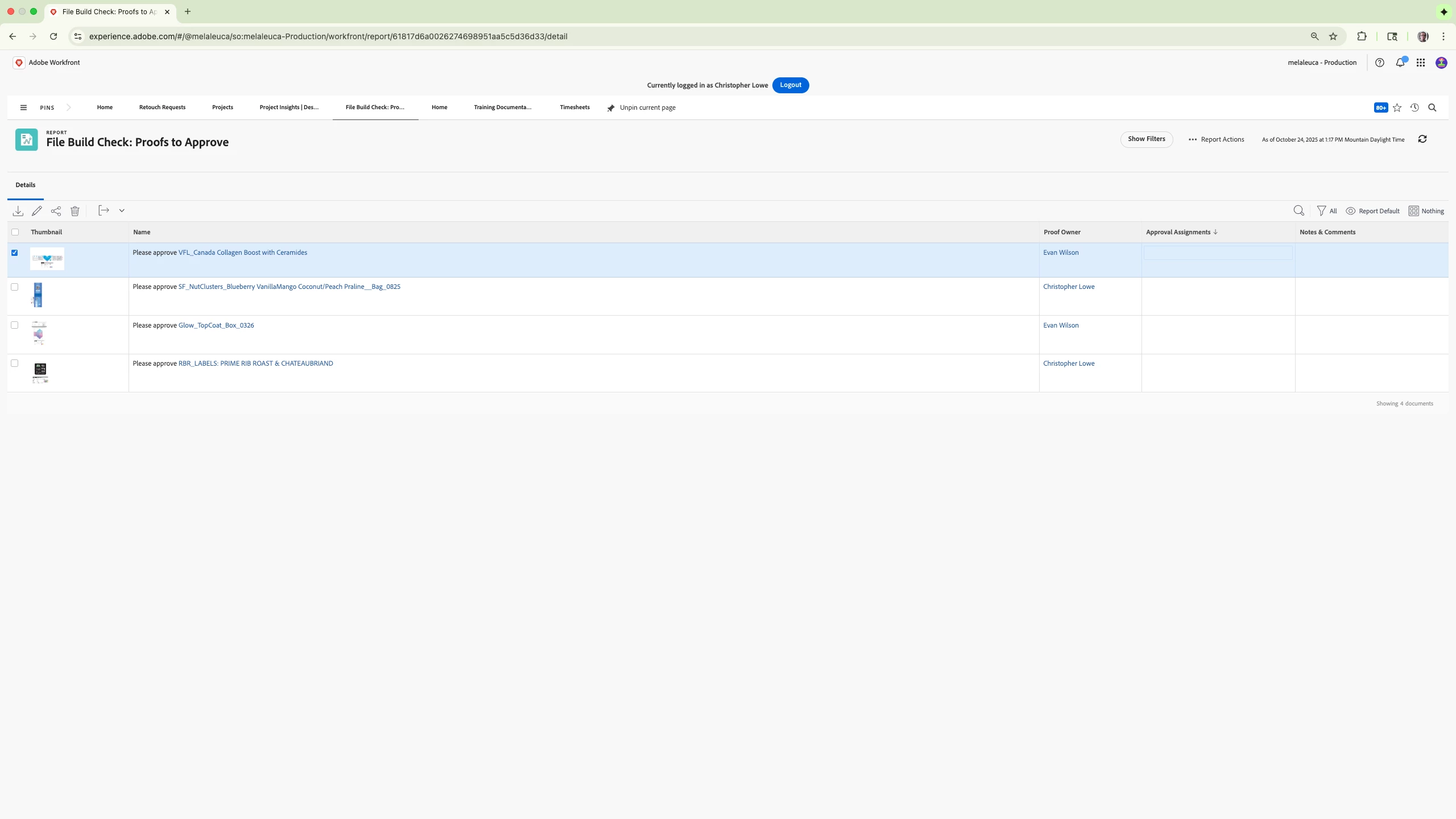Open the All filter dropdown
1456x819 pixels.
coord(1327,211)
